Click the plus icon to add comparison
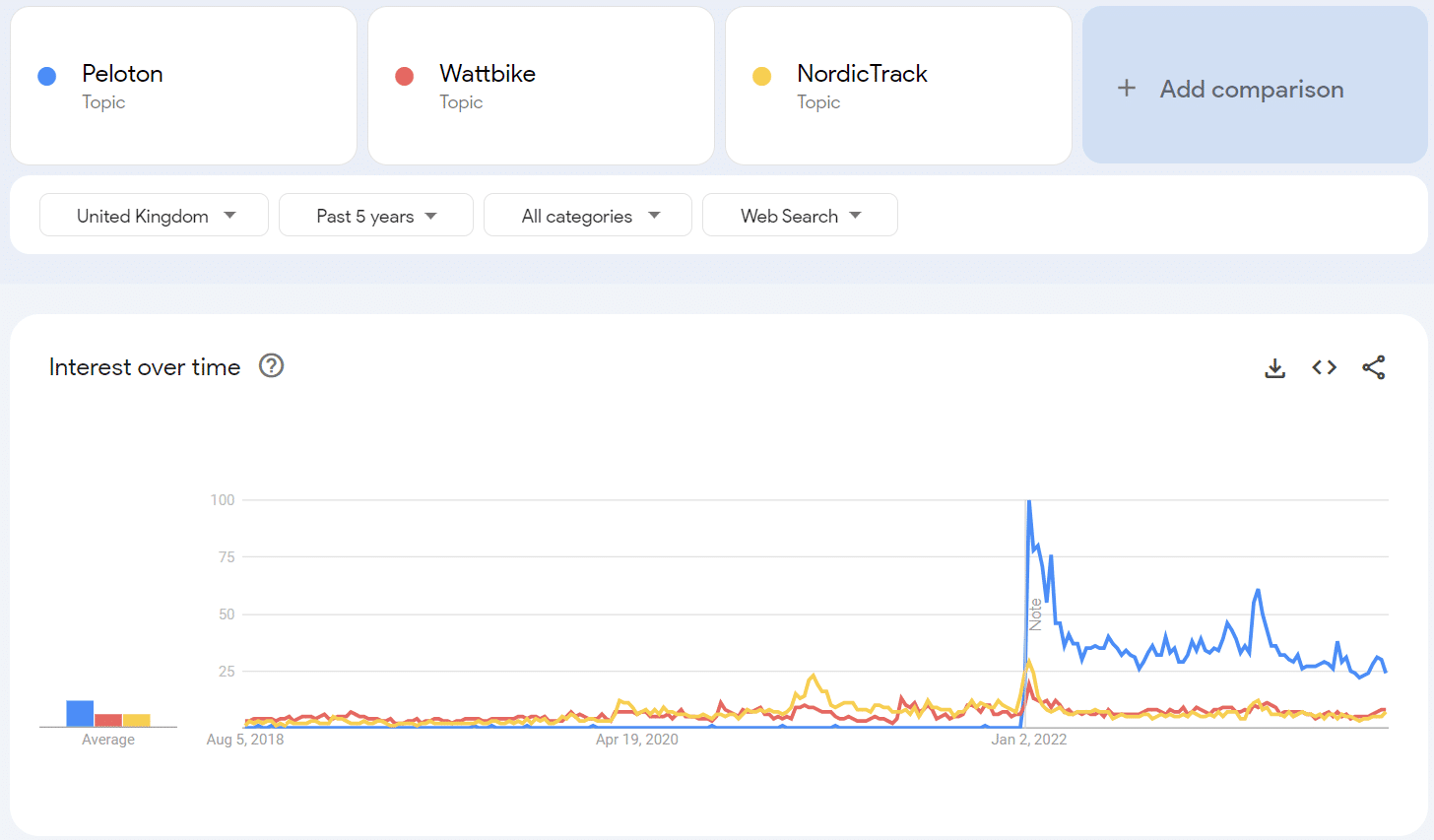1434x840 pixels. (x=1127, y=89)
